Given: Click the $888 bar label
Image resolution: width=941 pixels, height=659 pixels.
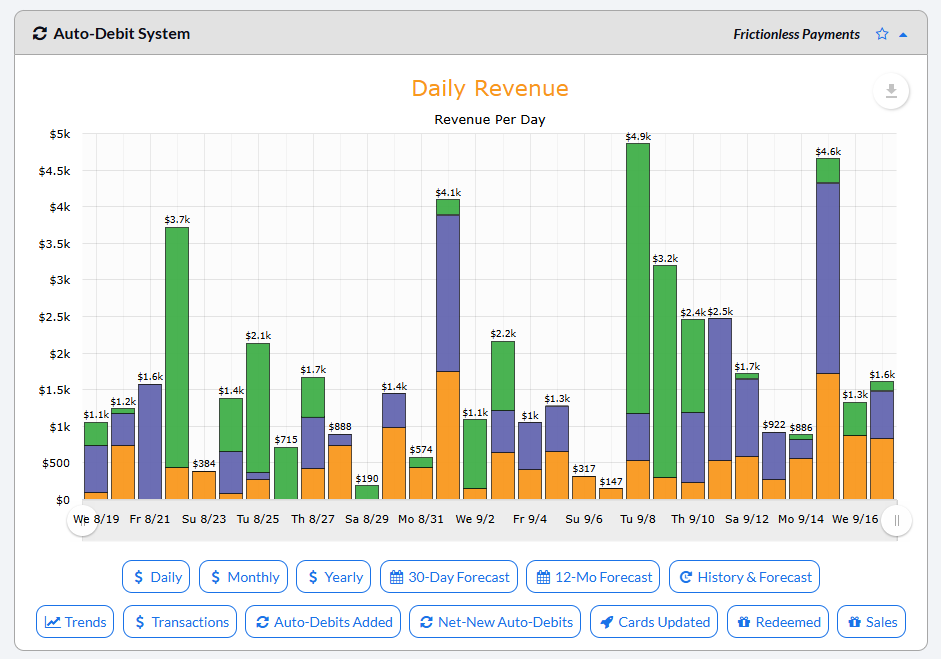Looking at the screenshot, I should click(x=340, y=427).
